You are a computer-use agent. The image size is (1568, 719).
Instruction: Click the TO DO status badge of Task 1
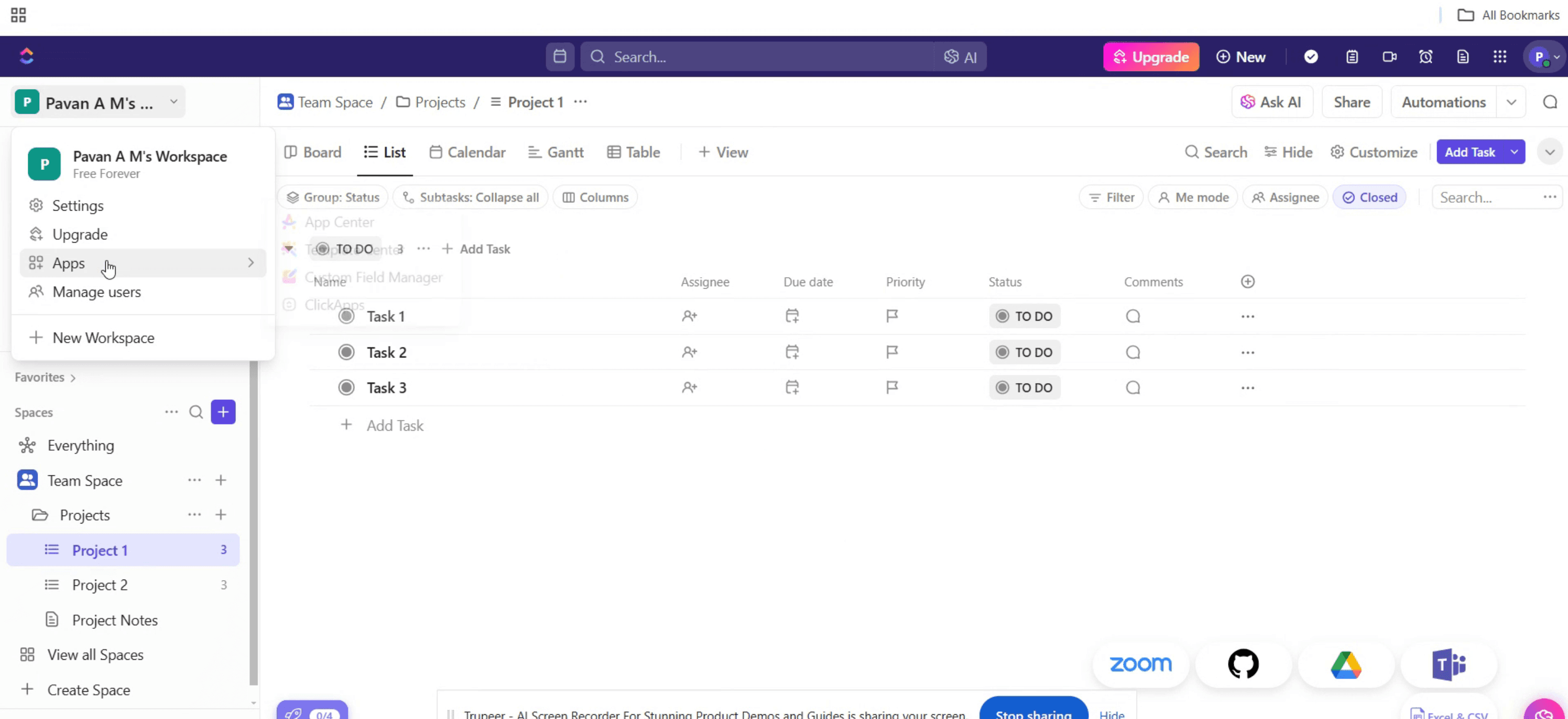(1025, 316)
